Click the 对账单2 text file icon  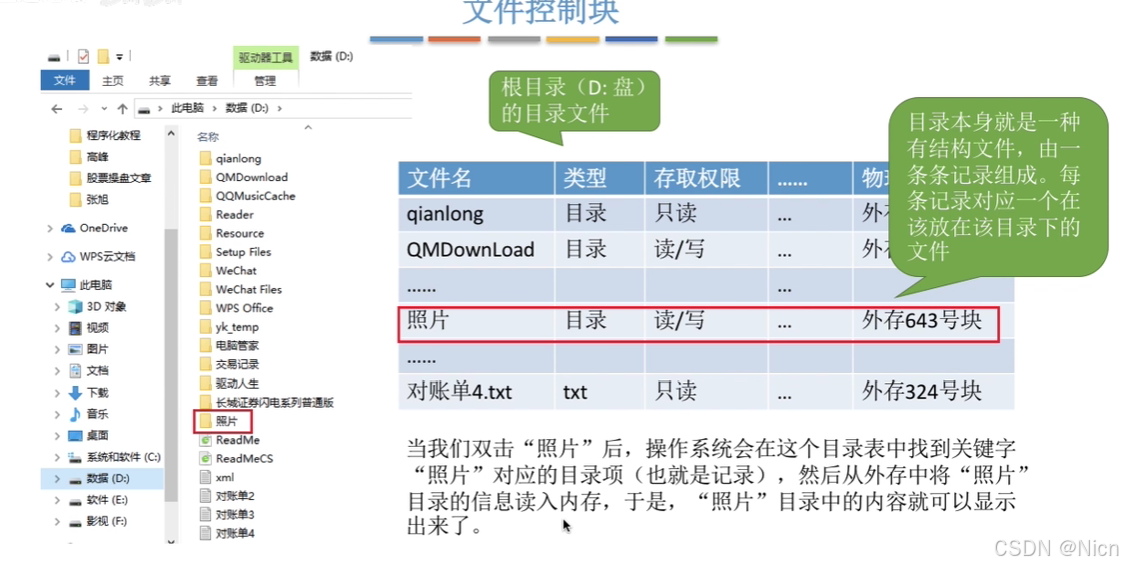point(206,496)
